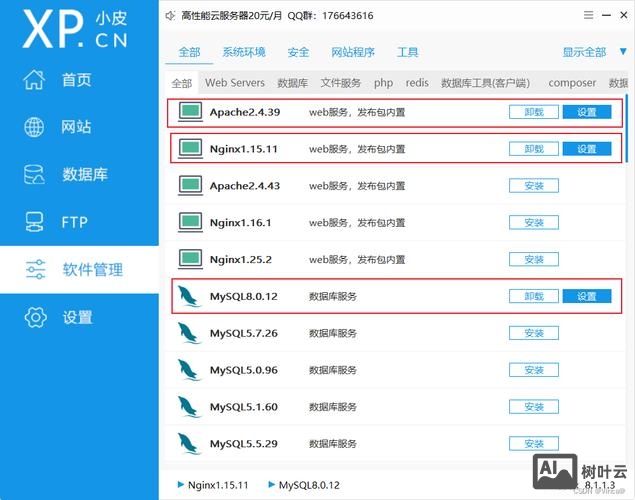Click the 软件管理 sliders icon
The width and height of the screenshot is (635, 500).
[36, 270]
